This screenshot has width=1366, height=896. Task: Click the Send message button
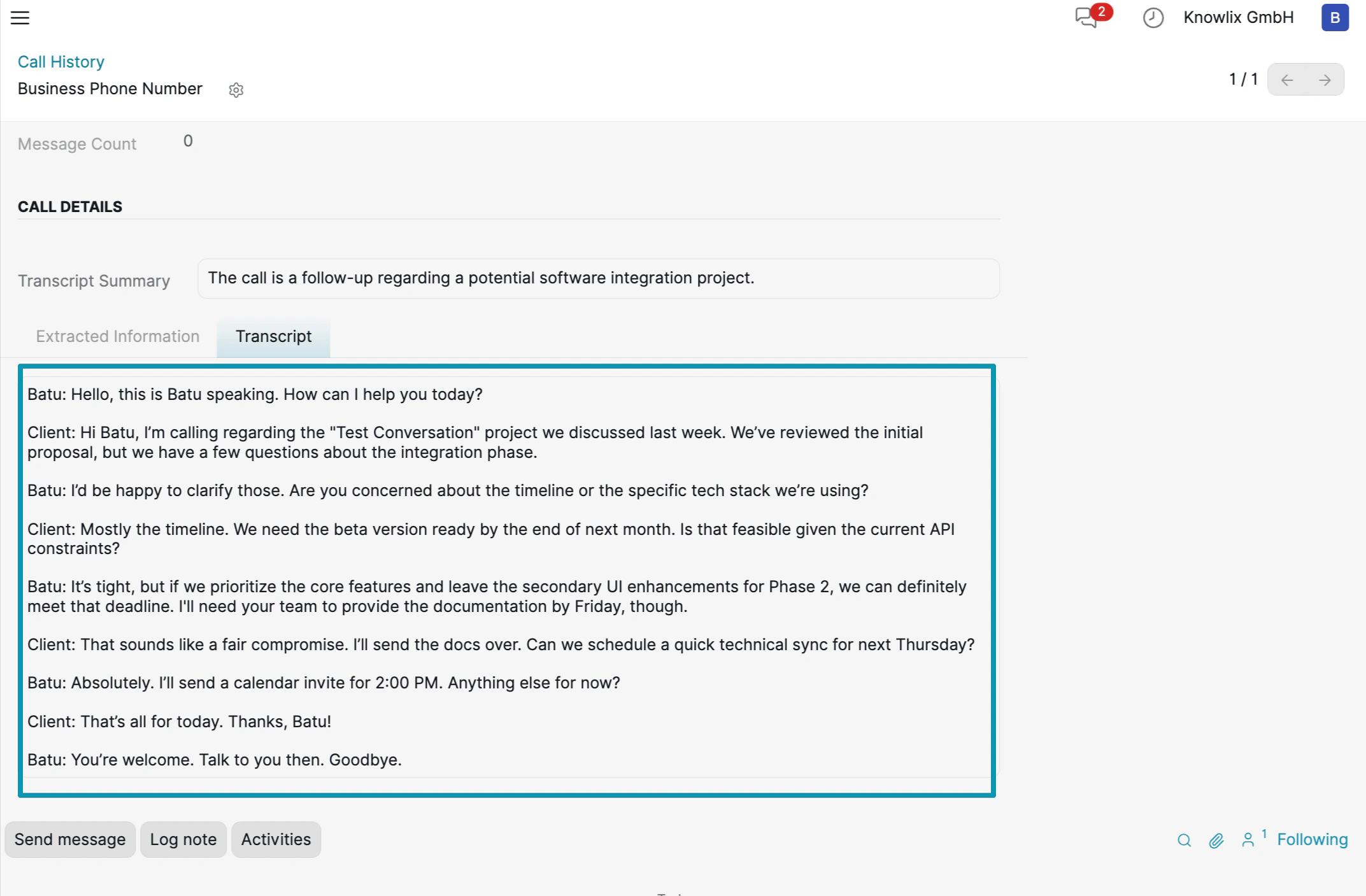click(70, 839)
